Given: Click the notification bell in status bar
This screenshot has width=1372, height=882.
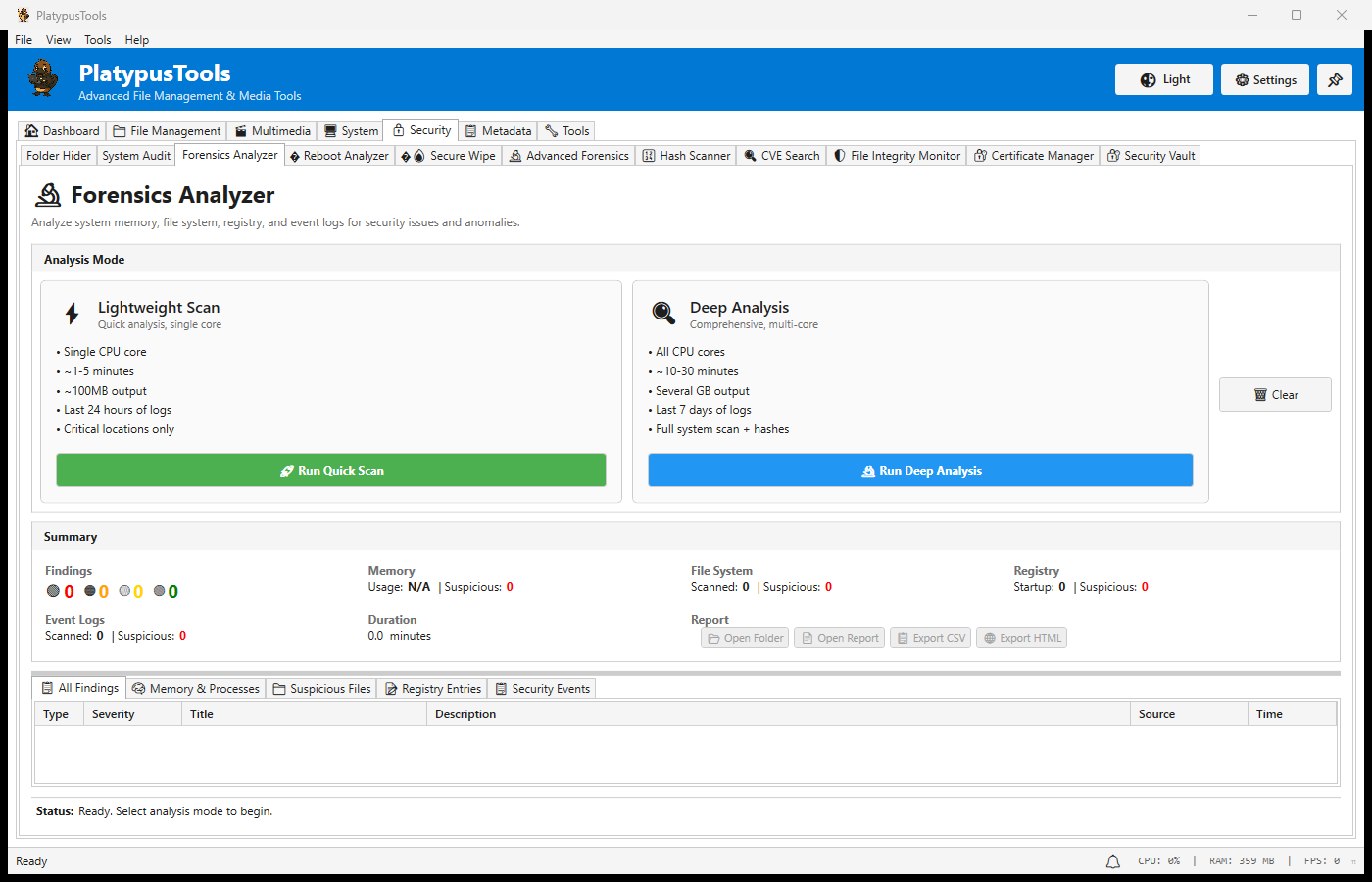Looking at the screenshot, I should 1113,861.
